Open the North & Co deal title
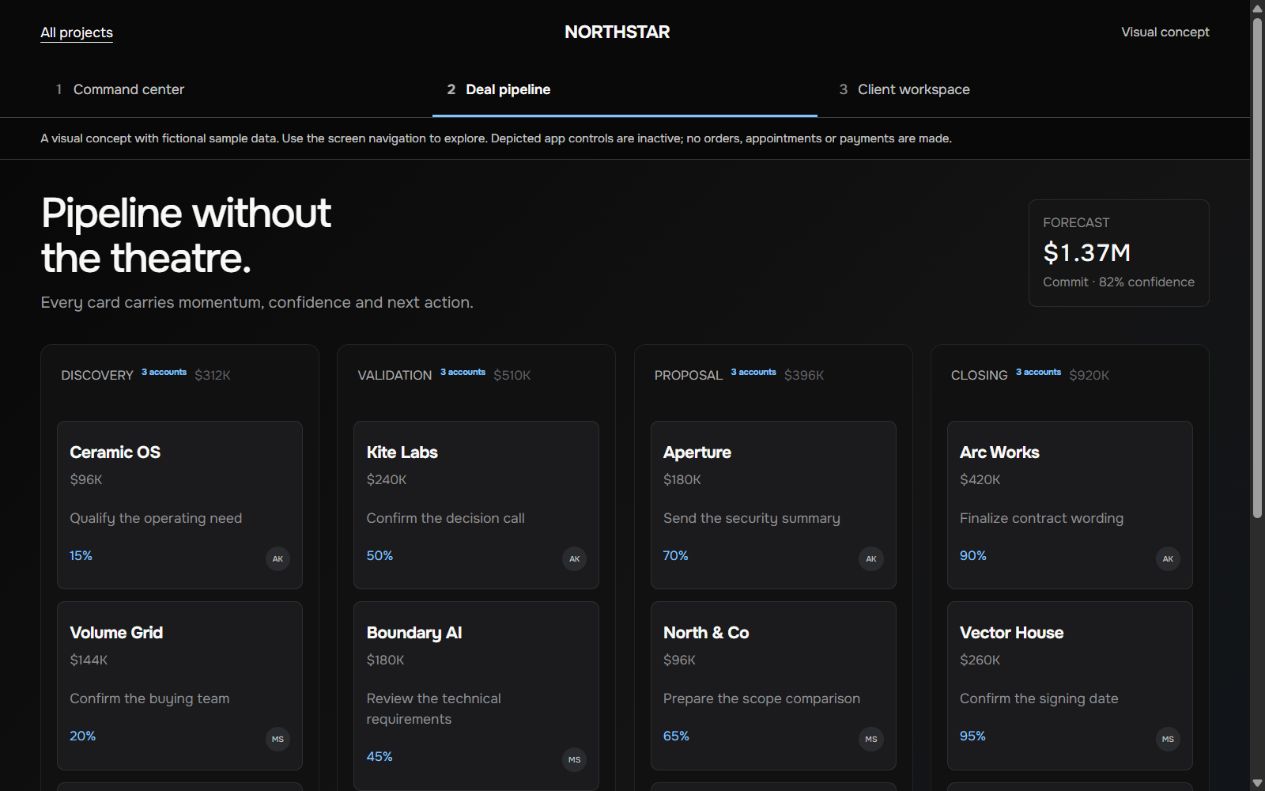The image size is (1265, 791). click(x=706, y=632)
